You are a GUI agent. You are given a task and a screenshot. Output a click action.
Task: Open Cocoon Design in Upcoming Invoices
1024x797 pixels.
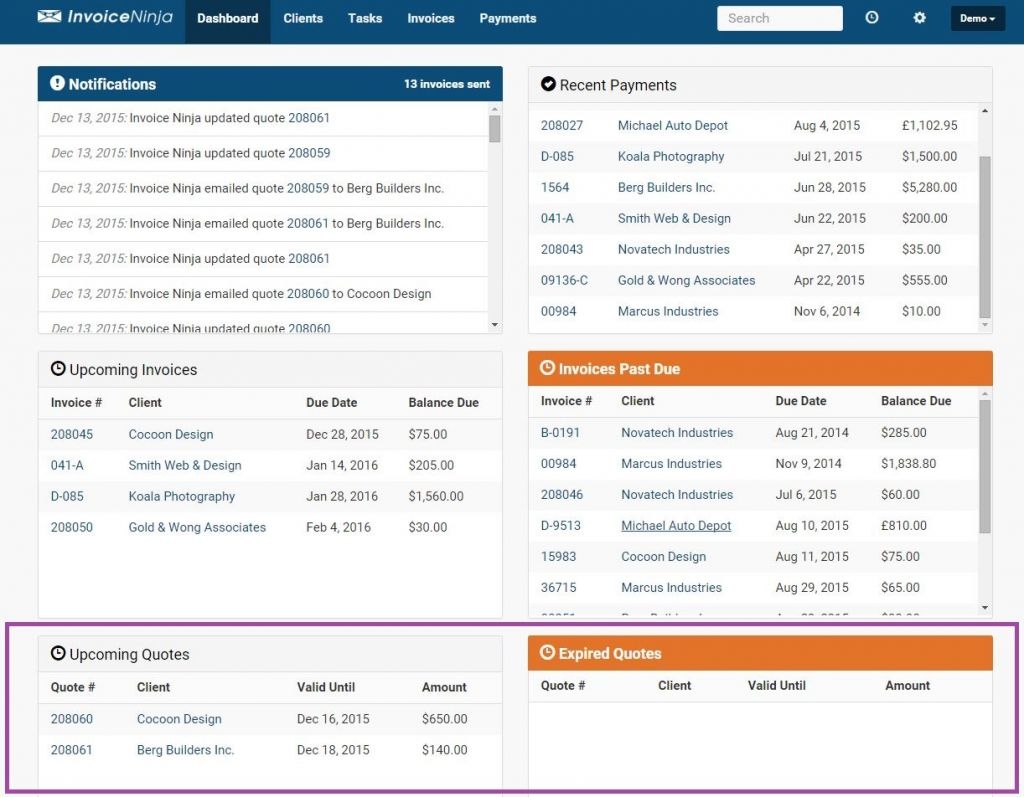click(171, 434)
